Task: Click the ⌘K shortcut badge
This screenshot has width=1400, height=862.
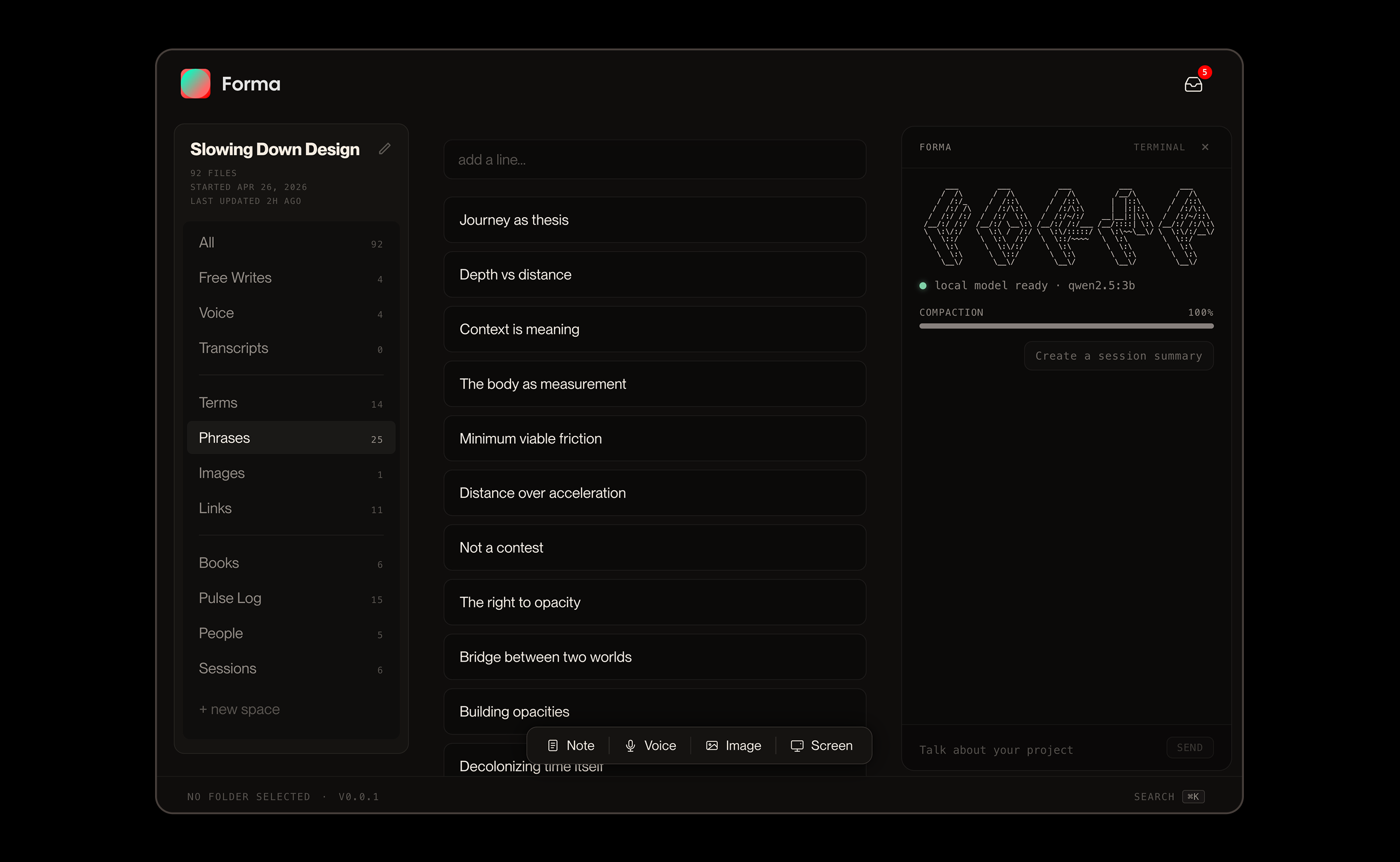Action: [1193, 796]
